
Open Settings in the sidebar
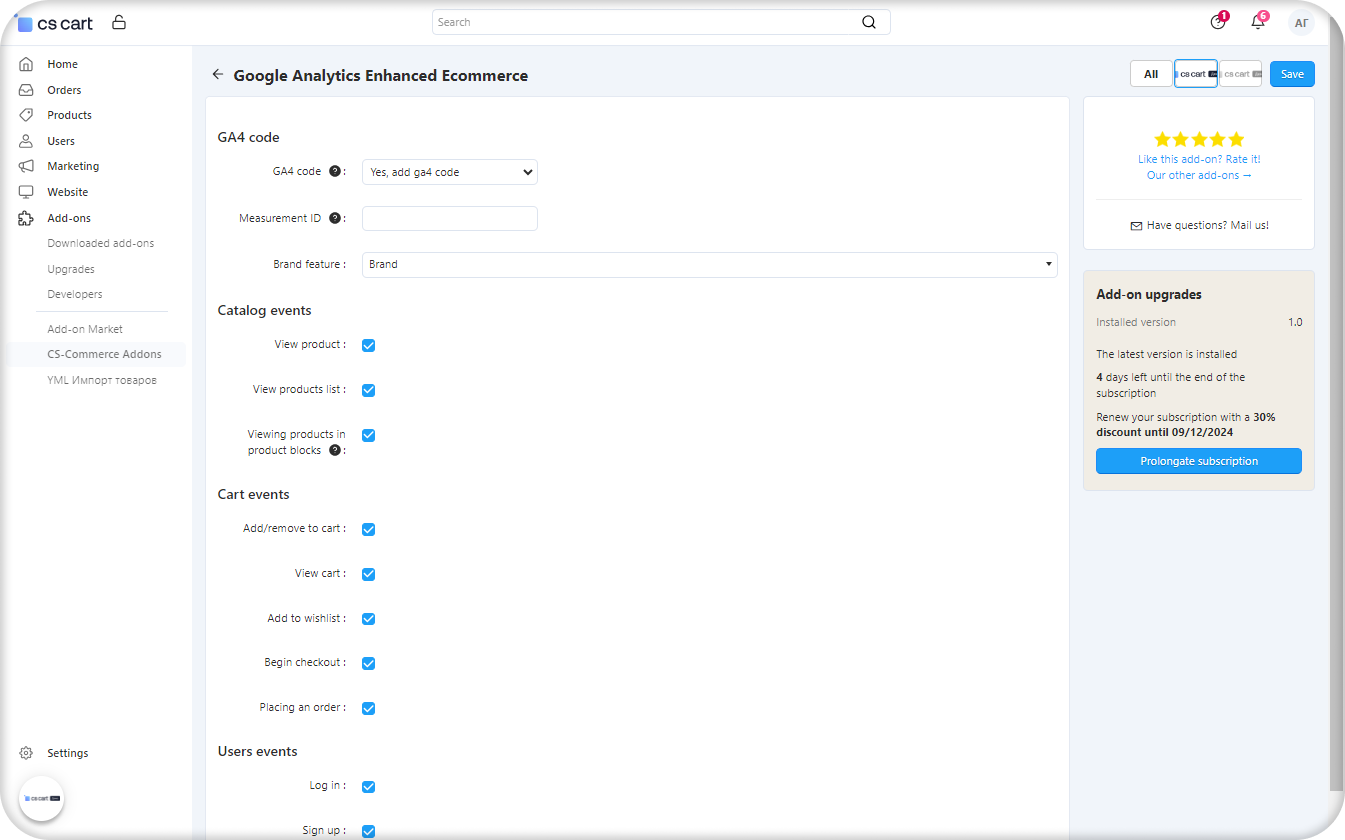tap(68, 753)
